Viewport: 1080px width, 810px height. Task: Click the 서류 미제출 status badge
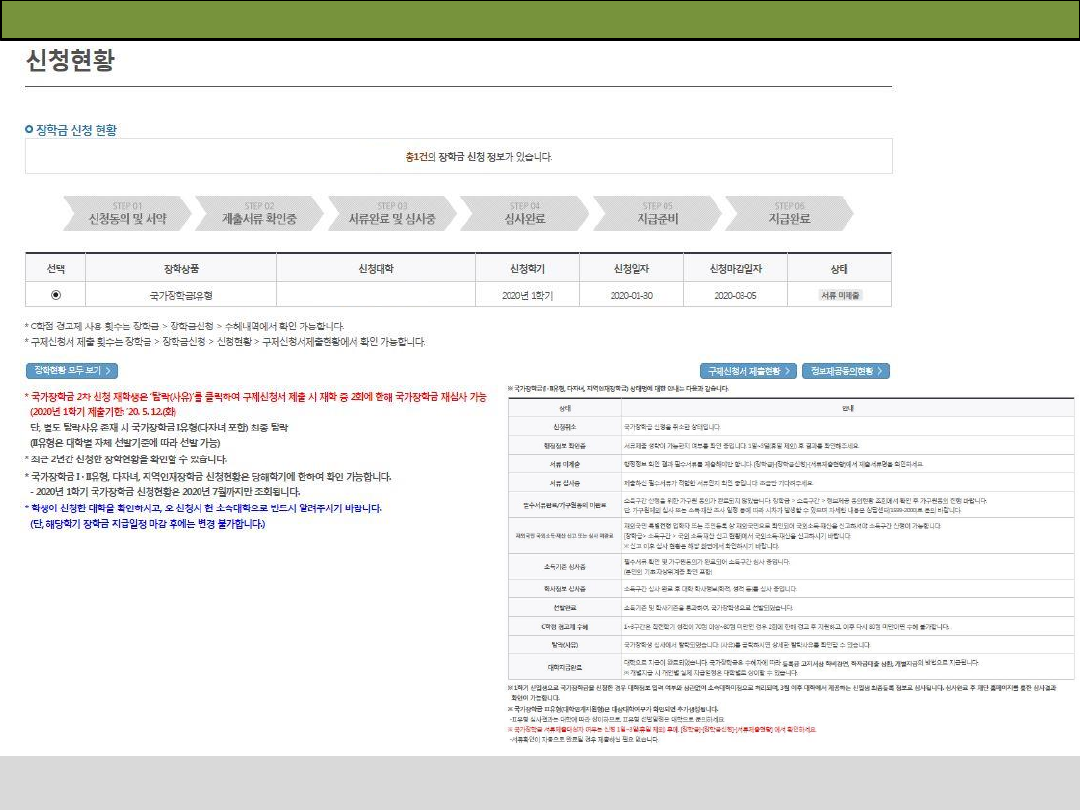click(x=840, y=295)
